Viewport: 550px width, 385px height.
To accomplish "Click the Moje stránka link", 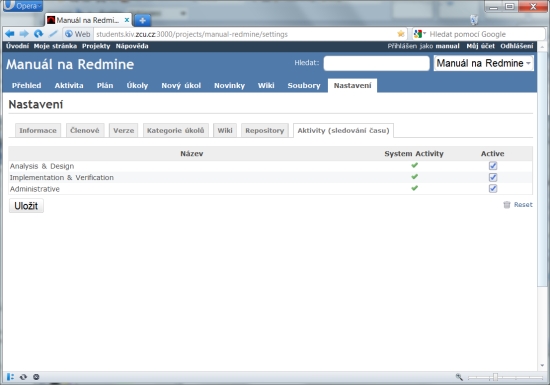I will 55,46.
